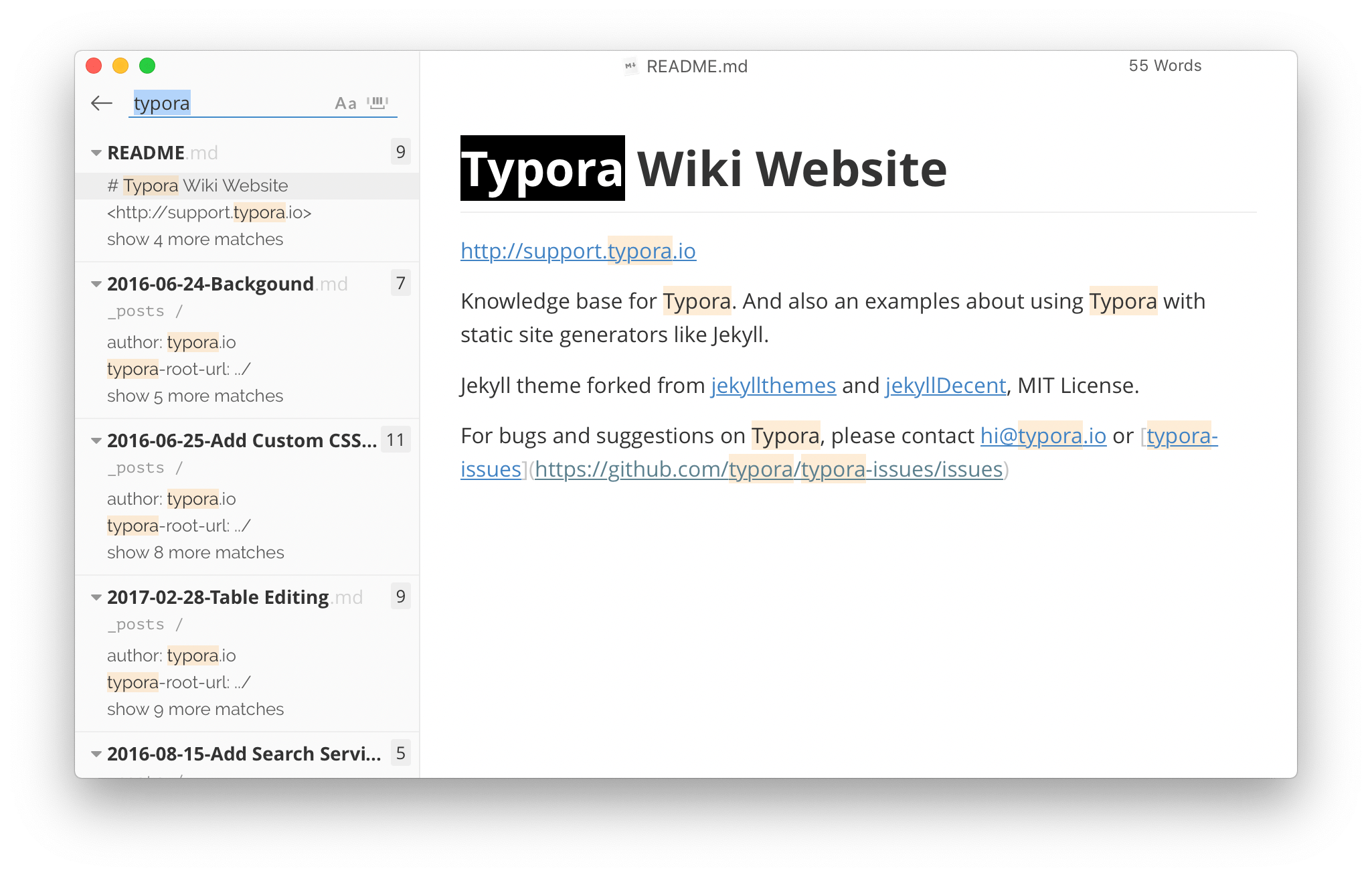
Task: Click the green fullscreen window button
Action: point(147,66)
